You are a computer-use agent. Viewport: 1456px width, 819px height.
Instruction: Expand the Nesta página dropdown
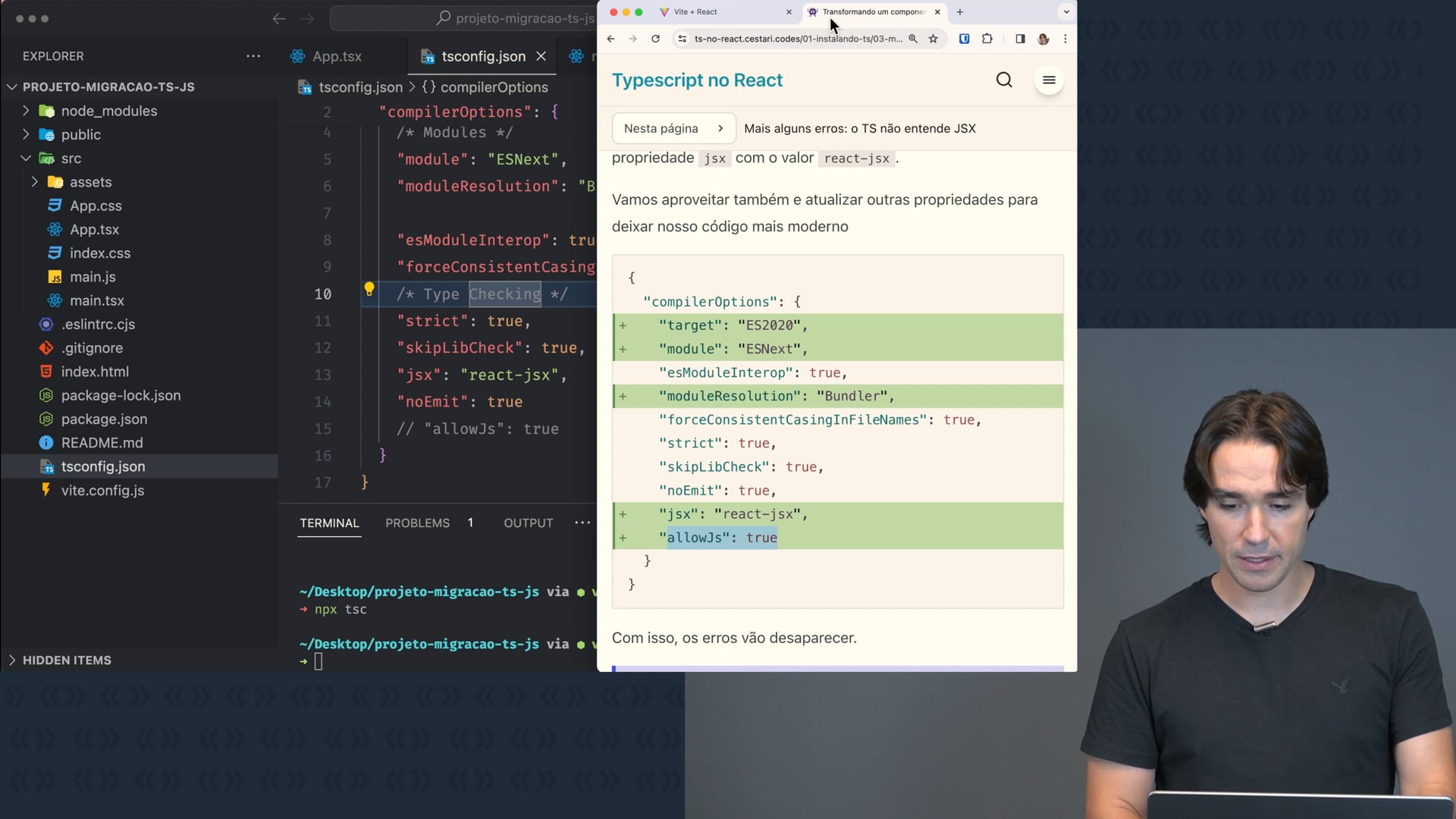point(673,128)
